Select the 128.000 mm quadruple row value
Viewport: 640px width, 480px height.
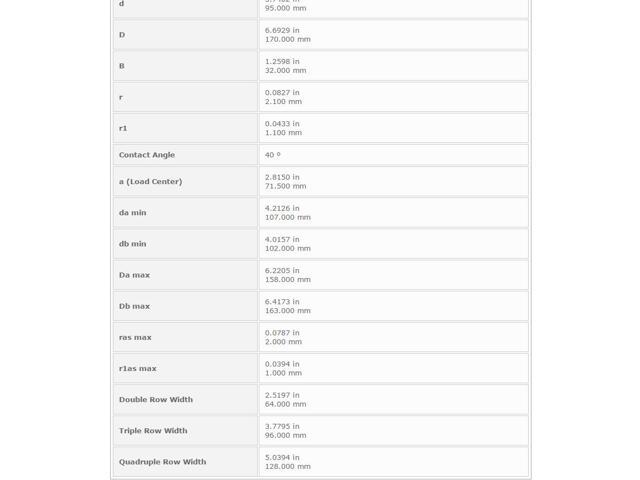point(288,466)
